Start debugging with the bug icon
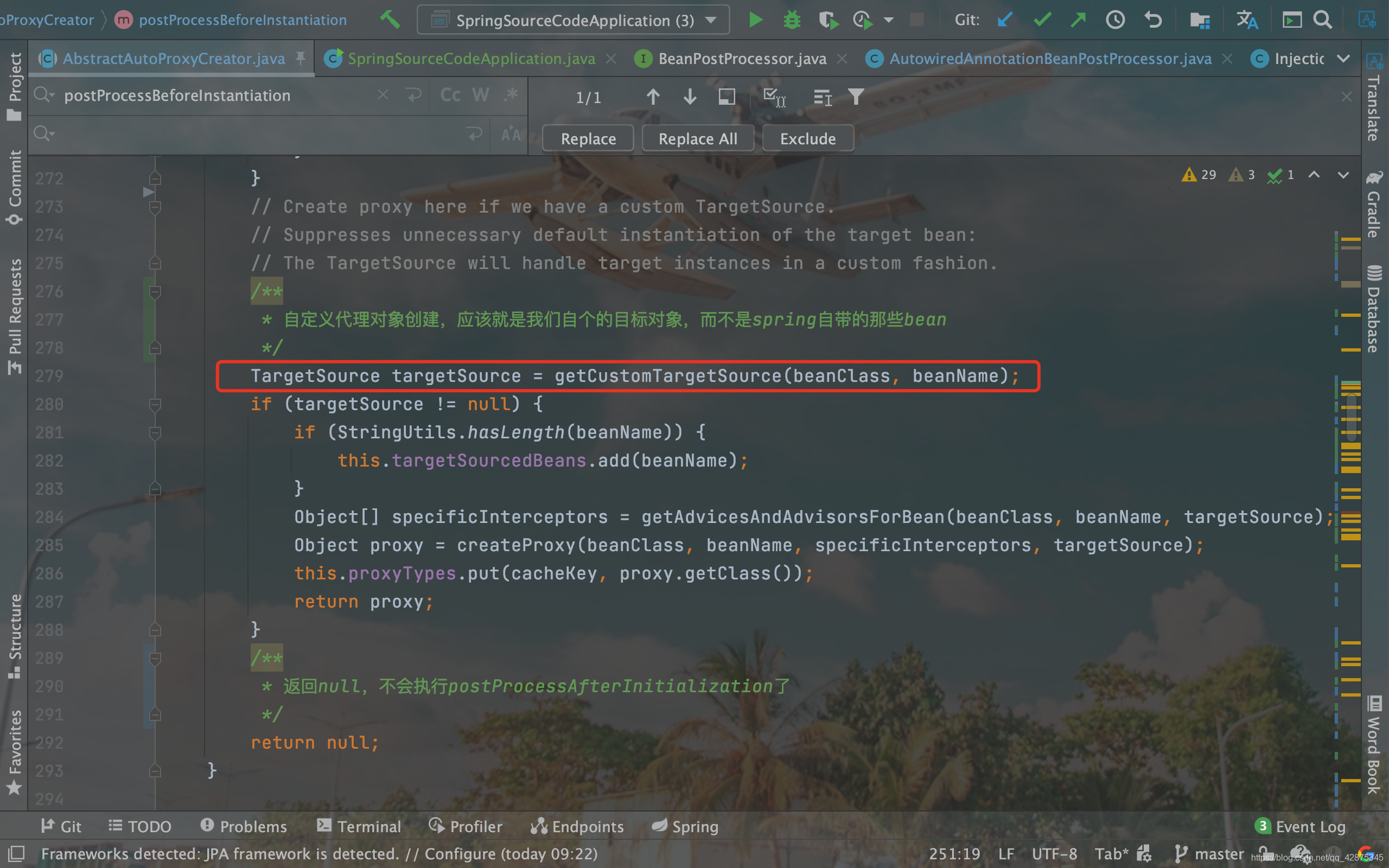 [792, 20]
